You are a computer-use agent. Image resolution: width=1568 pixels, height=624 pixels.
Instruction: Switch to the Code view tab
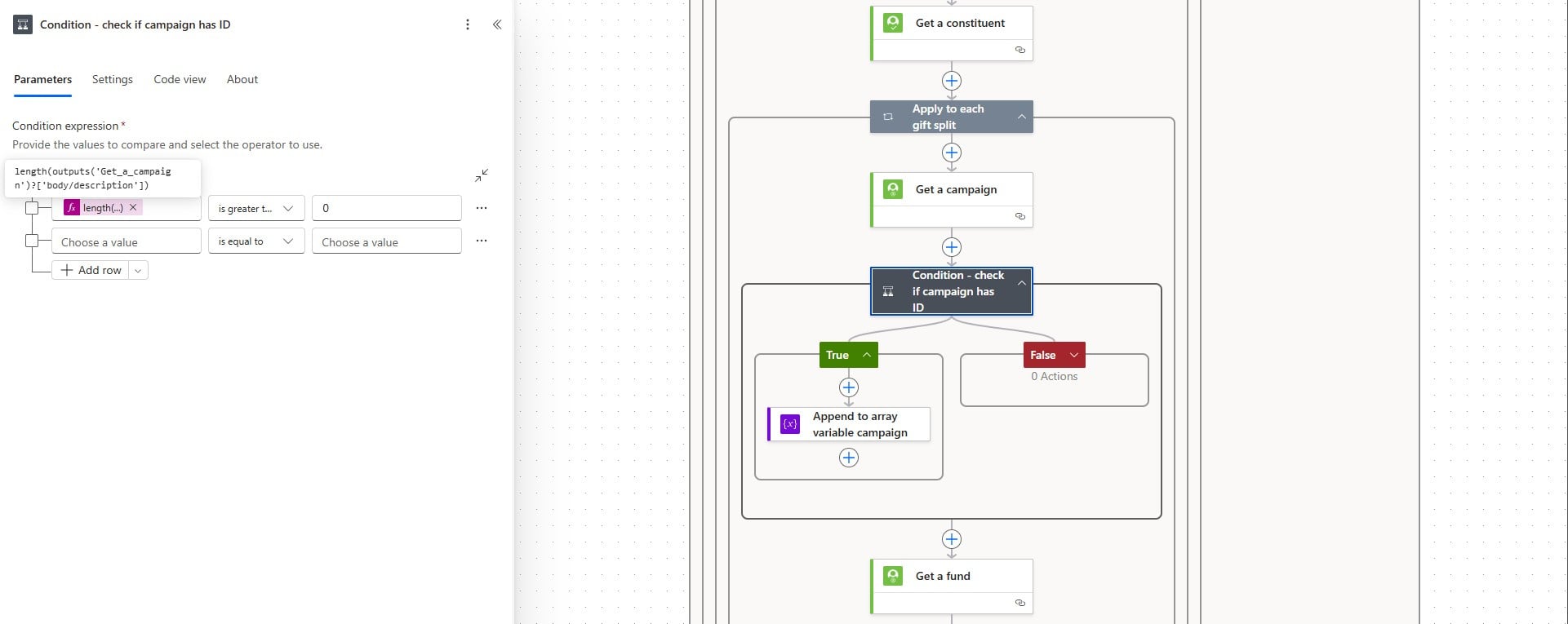180,79
